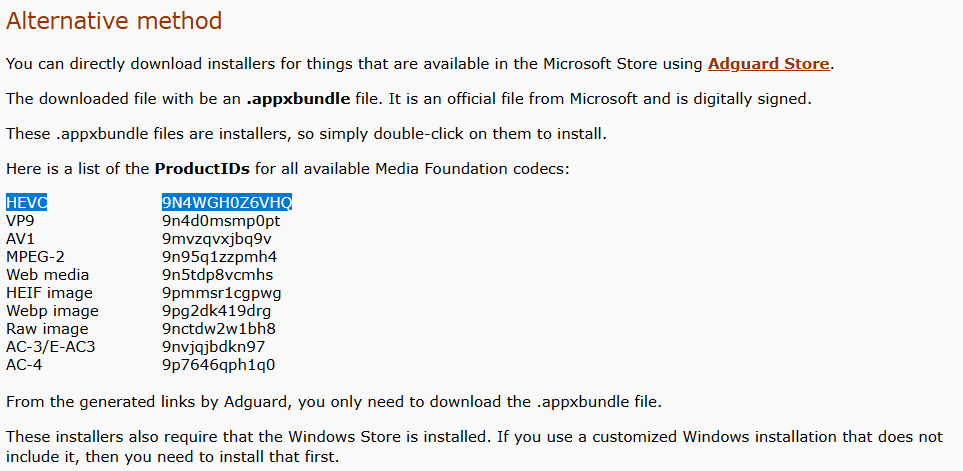Click the HEVC product ID 9N4WGH0Z6VHQ
Screen dimensions: 963x471
coord(227,202)
